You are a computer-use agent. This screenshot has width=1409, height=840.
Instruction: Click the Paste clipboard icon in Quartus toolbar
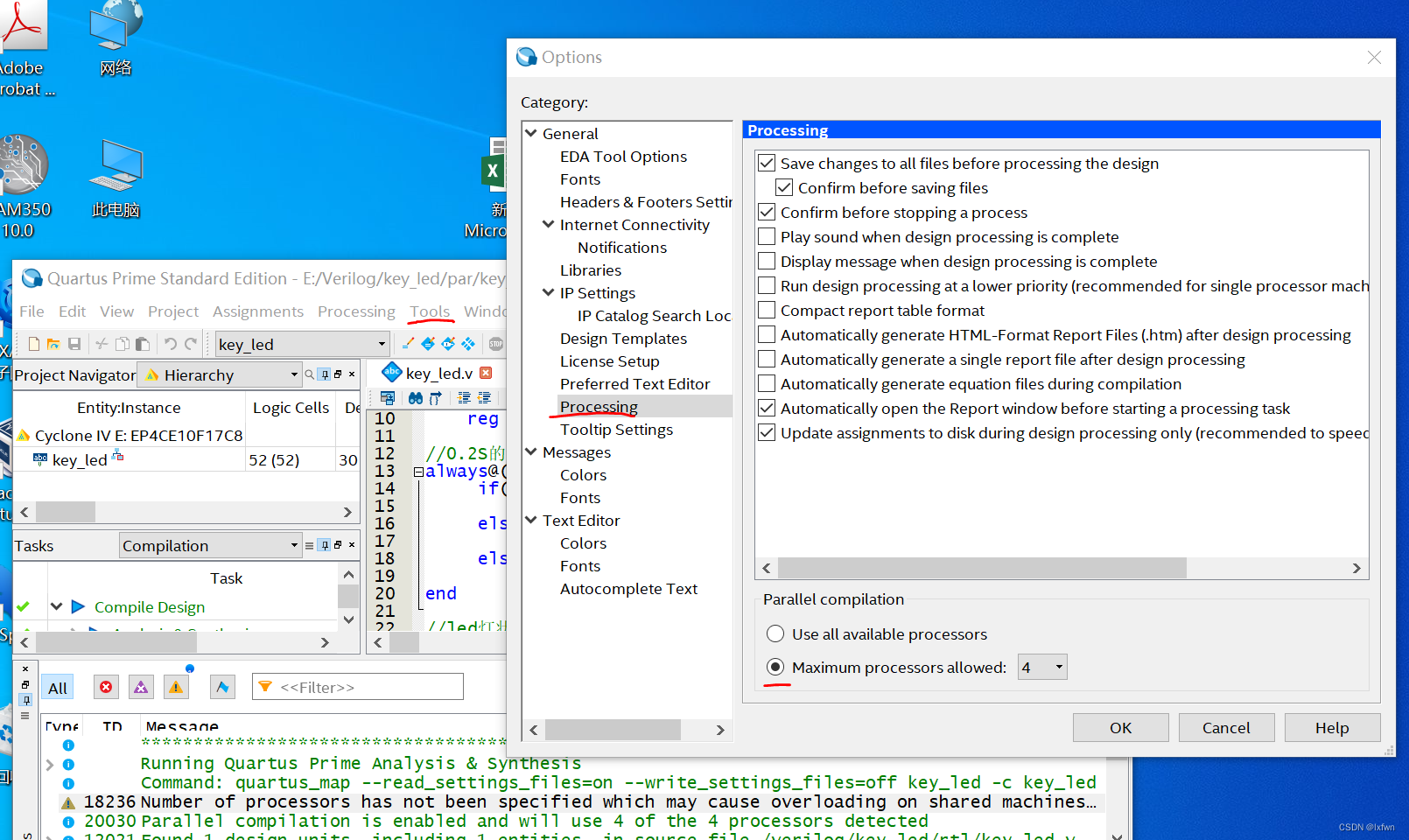coord(143,344)
